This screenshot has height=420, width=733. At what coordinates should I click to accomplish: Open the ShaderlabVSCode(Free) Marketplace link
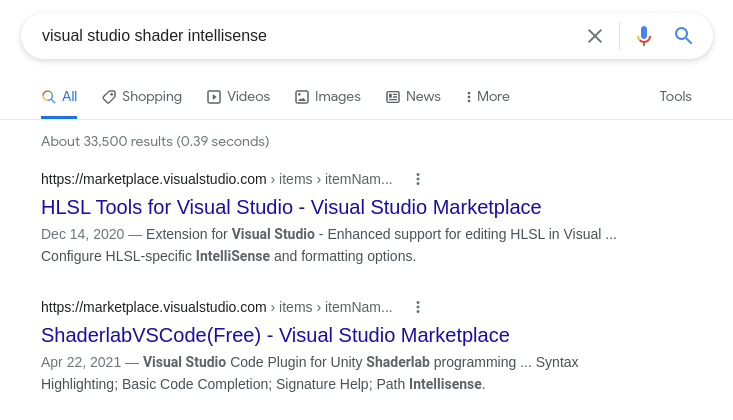coord(275,335)
